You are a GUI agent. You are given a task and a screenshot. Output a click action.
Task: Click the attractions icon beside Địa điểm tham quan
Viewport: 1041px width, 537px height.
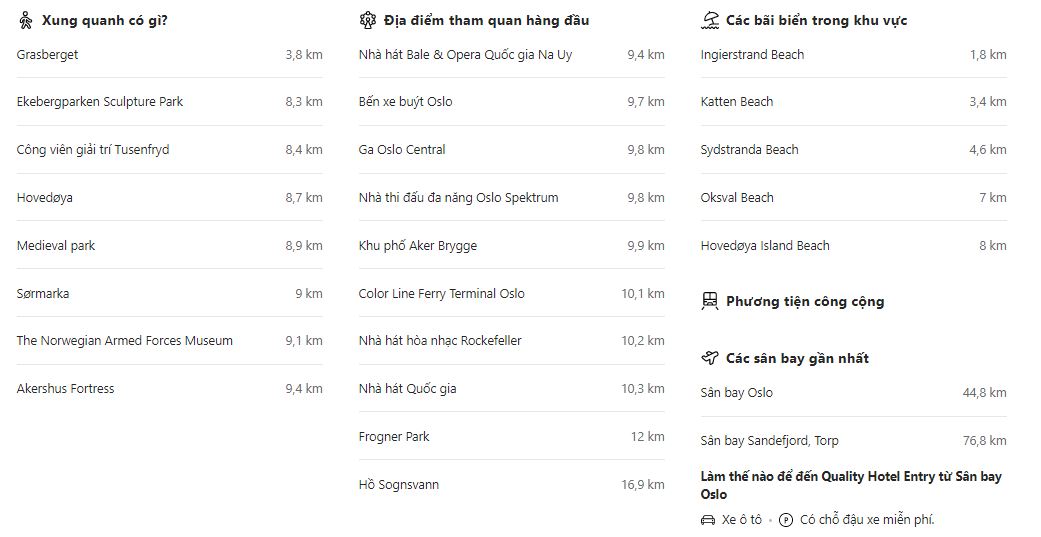pyautogui.click(x=367, y=21)
